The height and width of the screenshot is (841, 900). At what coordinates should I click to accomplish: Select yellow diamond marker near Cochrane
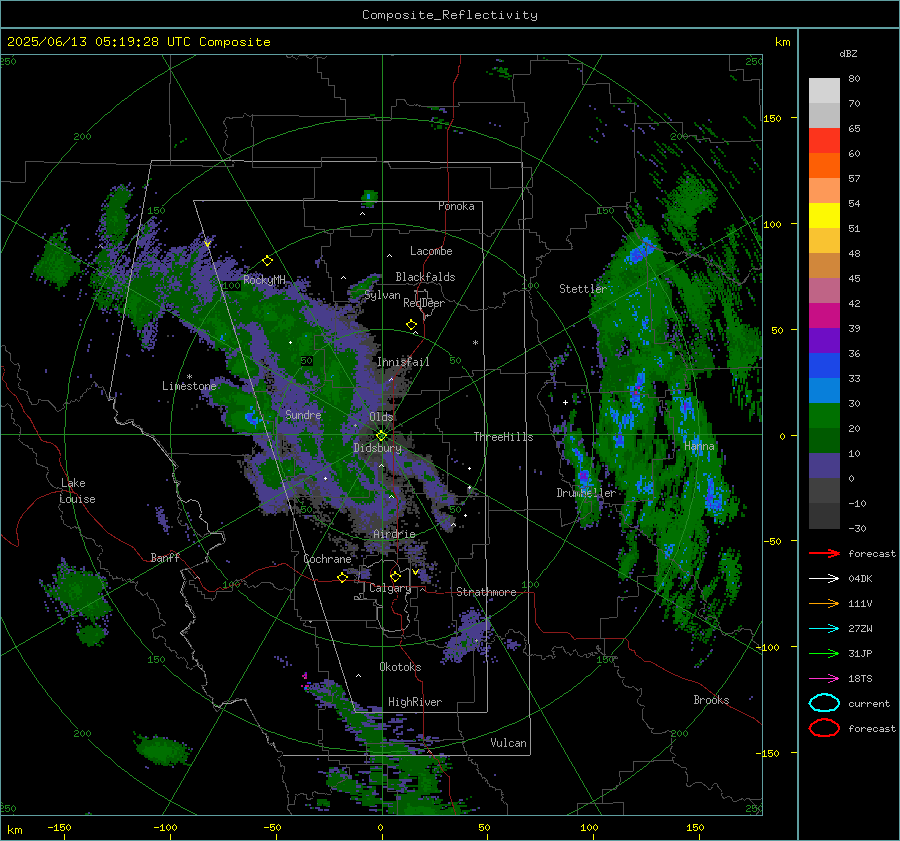[342, 577]
